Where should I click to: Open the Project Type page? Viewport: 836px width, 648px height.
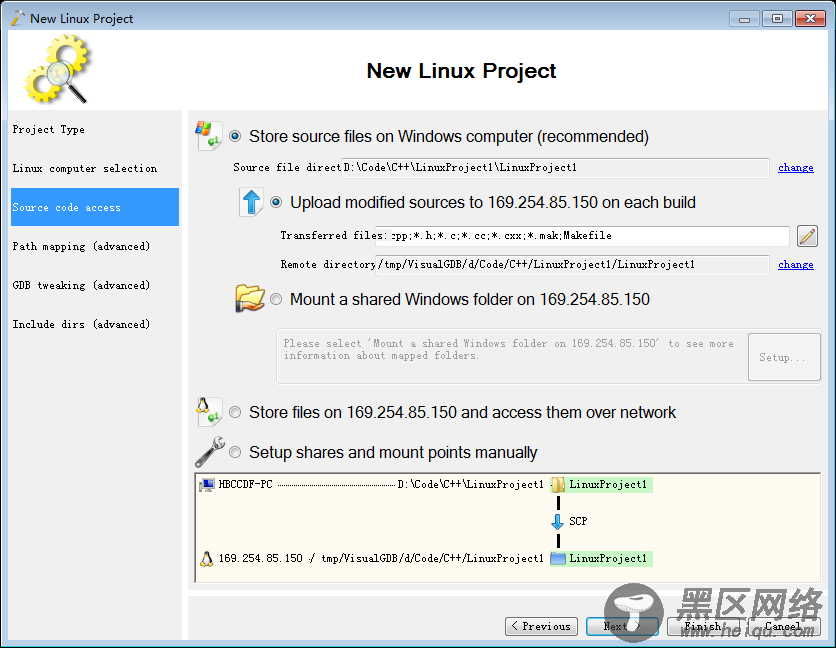pyautogui.click(x=95, y=130)
